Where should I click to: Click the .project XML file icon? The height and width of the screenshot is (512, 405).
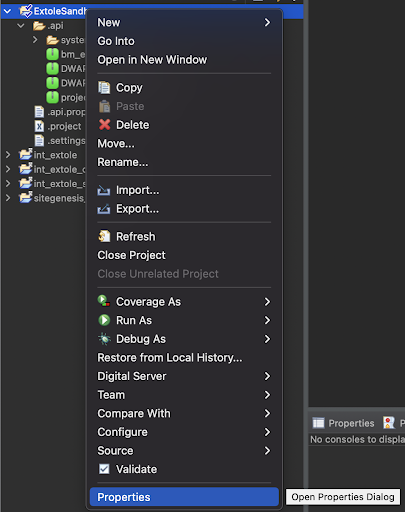click(39, 126)
